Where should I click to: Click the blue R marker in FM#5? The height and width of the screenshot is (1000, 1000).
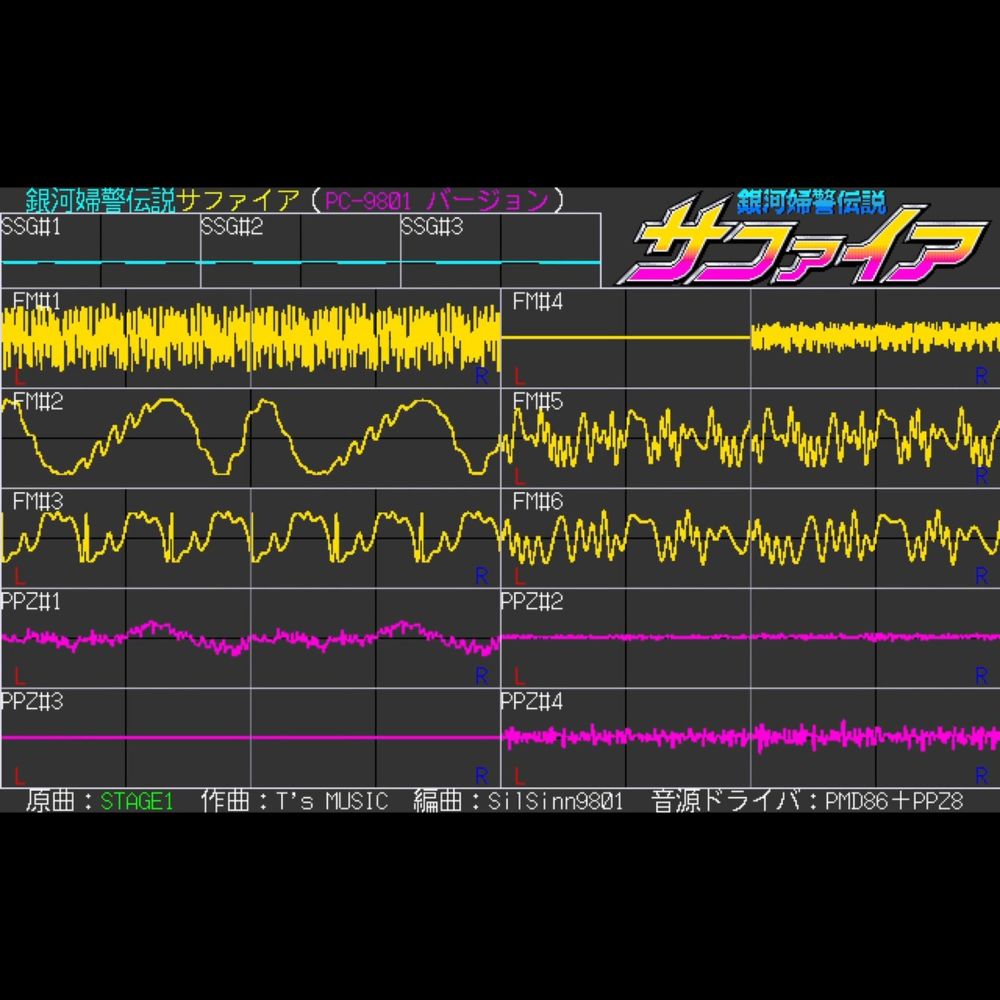[982, 476]
